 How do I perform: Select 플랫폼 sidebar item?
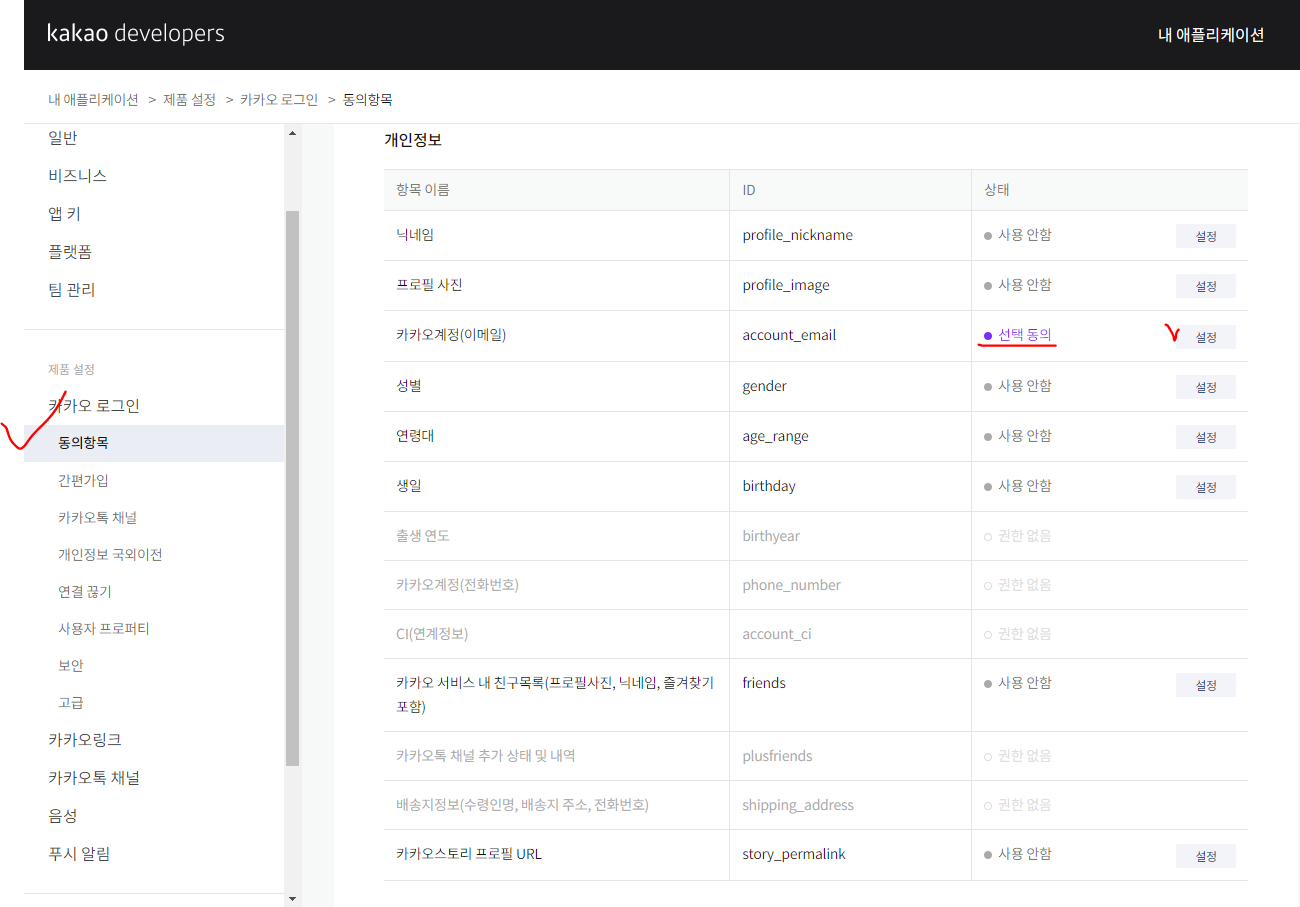70,252
